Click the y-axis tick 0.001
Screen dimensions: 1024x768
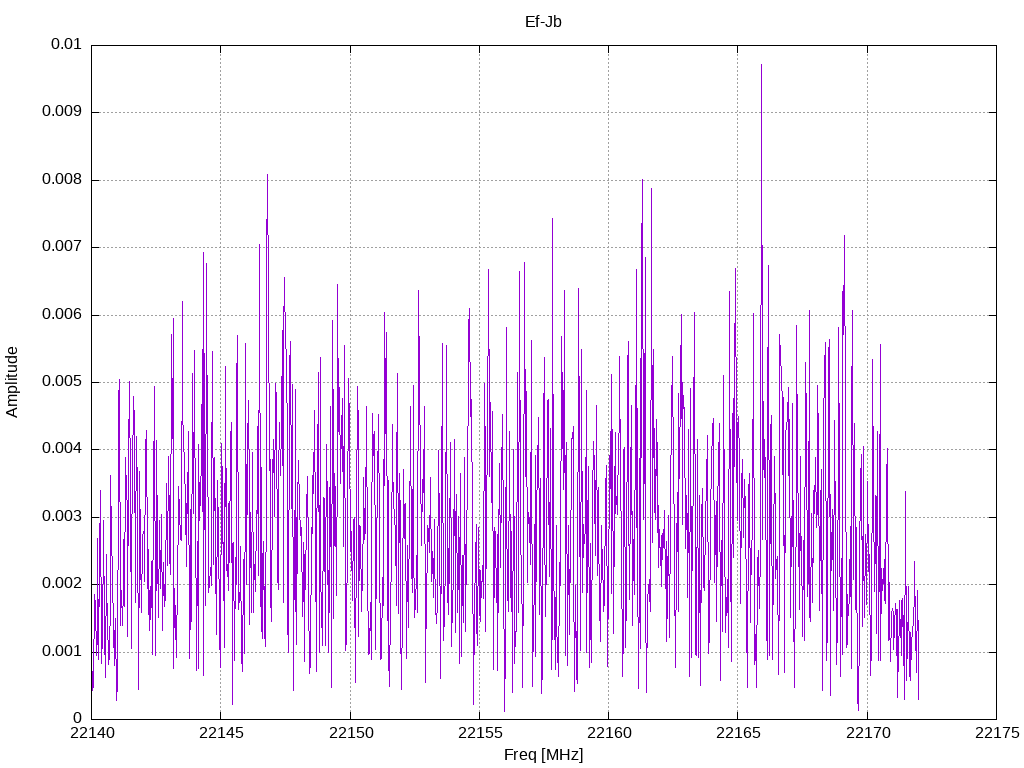pos(62,652)
